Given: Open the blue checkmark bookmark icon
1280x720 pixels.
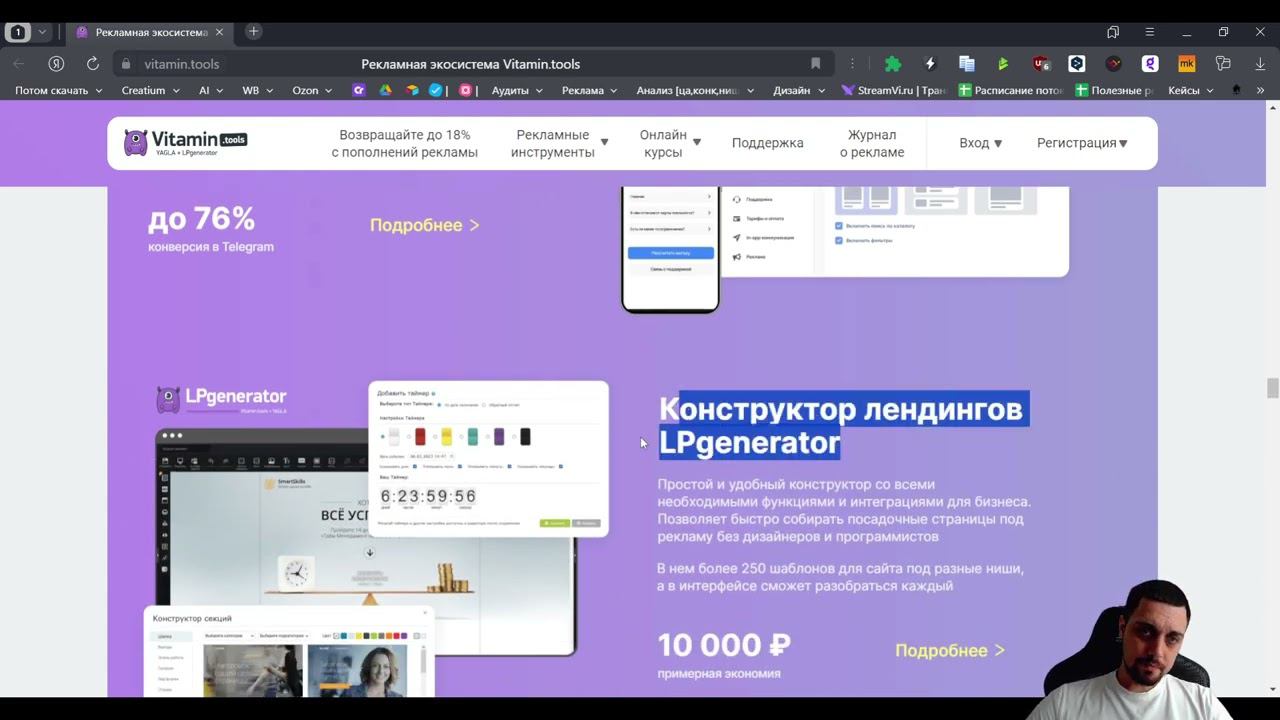Looking at the screenshot, I should click(x=436, y=90).
